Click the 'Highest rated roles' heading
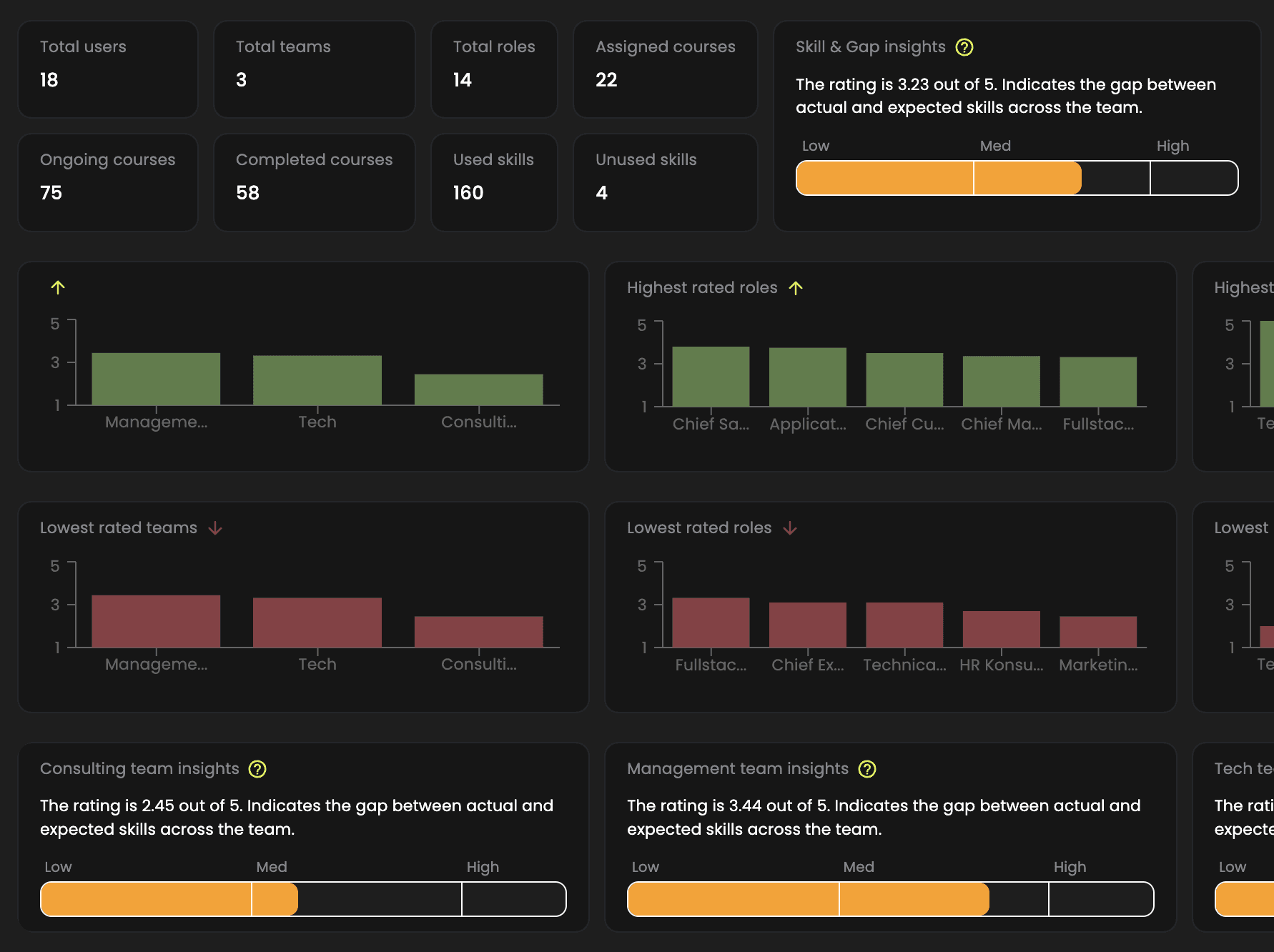 pyautogui.click(x=702, y=288)
